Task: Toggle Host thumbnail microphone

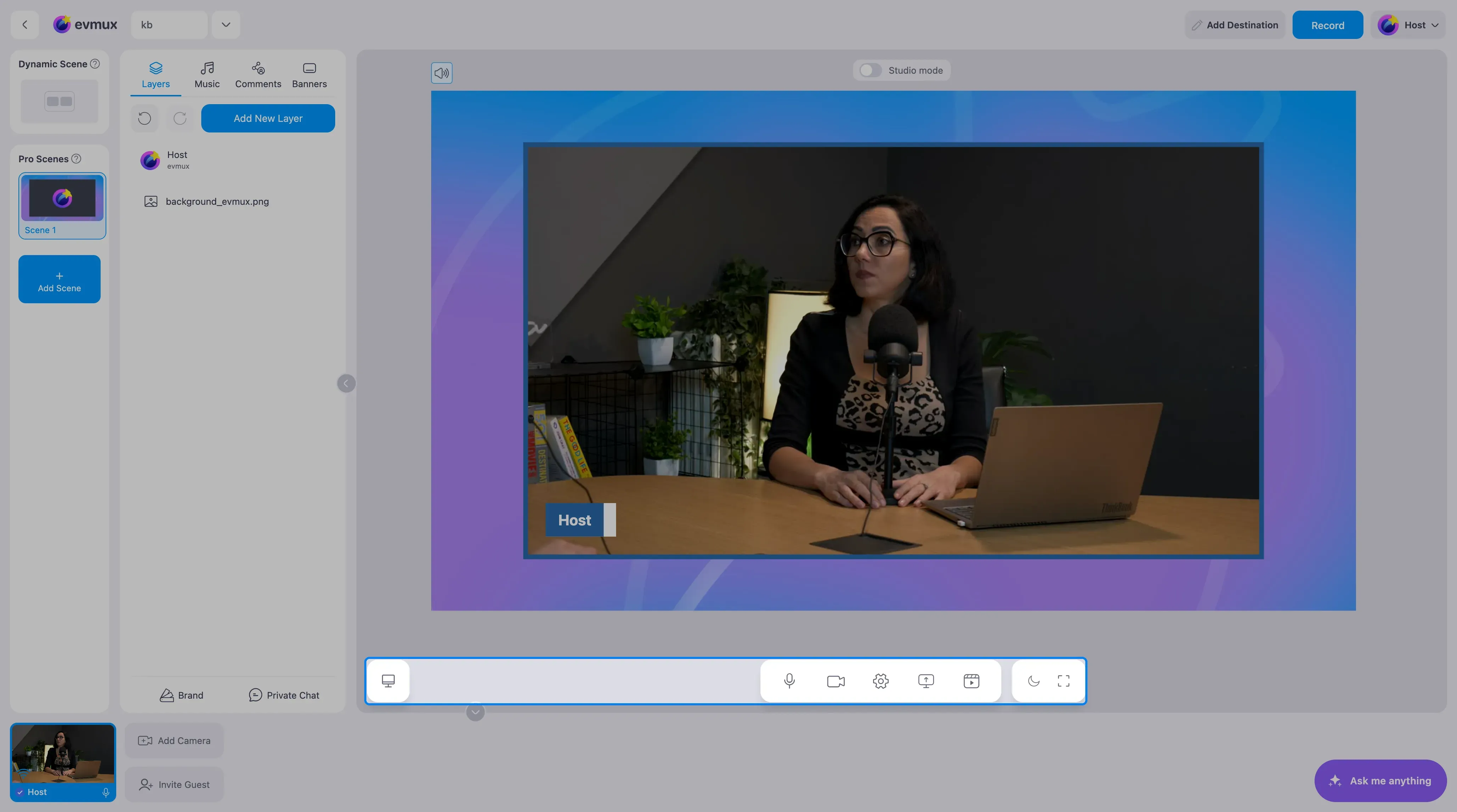Action: pyautogui.click(x=106, y=792)
